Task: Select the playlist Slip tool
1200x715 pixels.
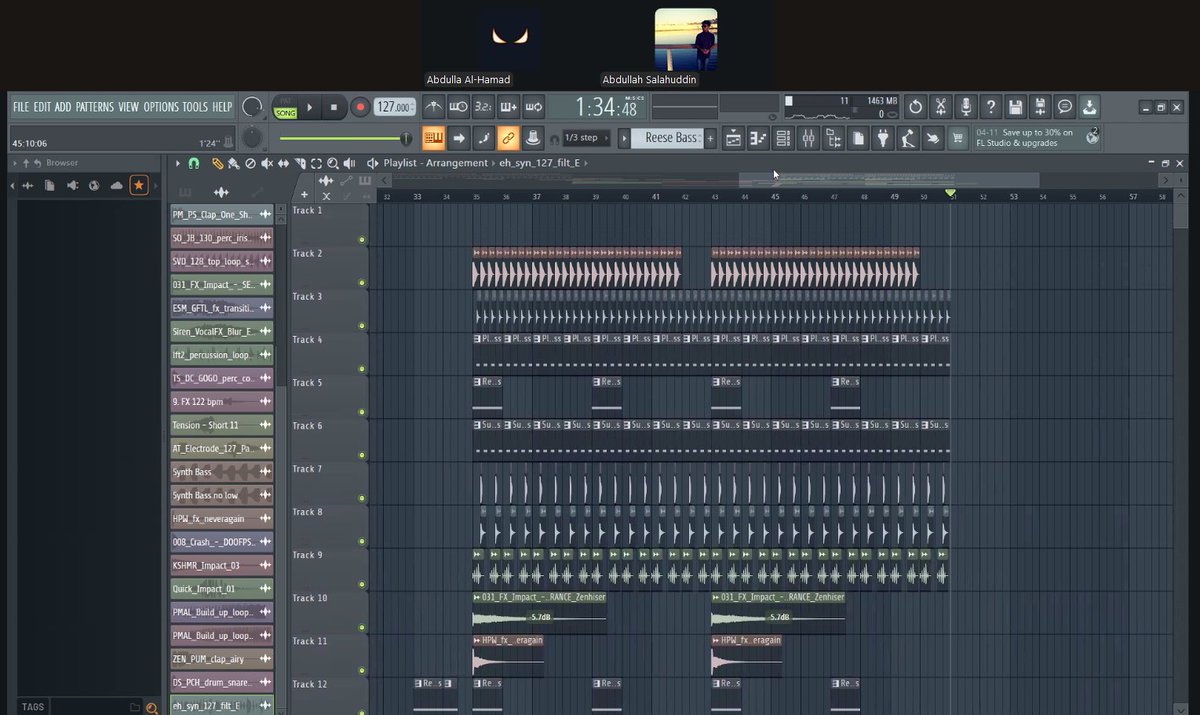Action: pos(283,163)
